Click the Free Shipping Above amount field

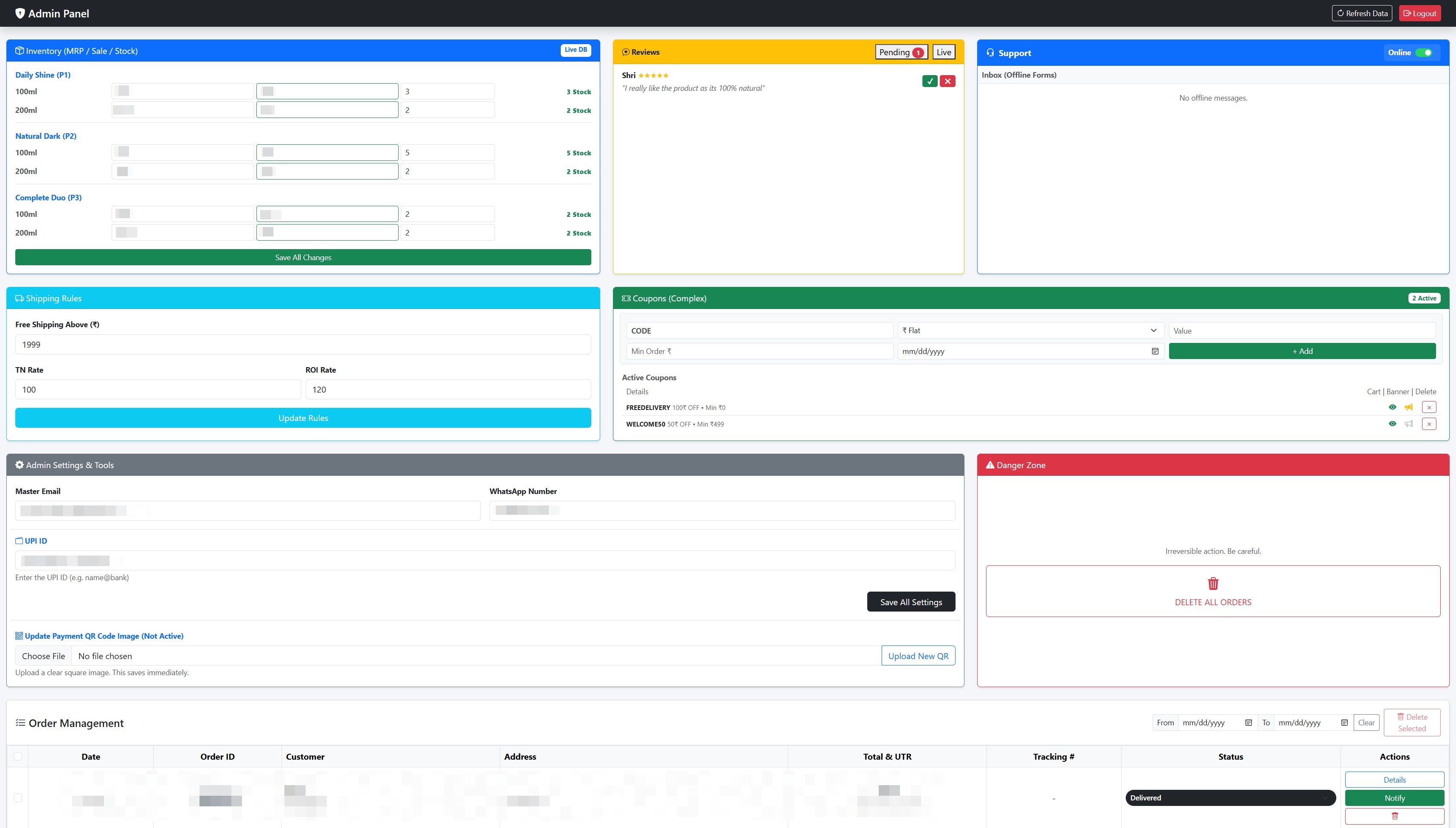303,344
